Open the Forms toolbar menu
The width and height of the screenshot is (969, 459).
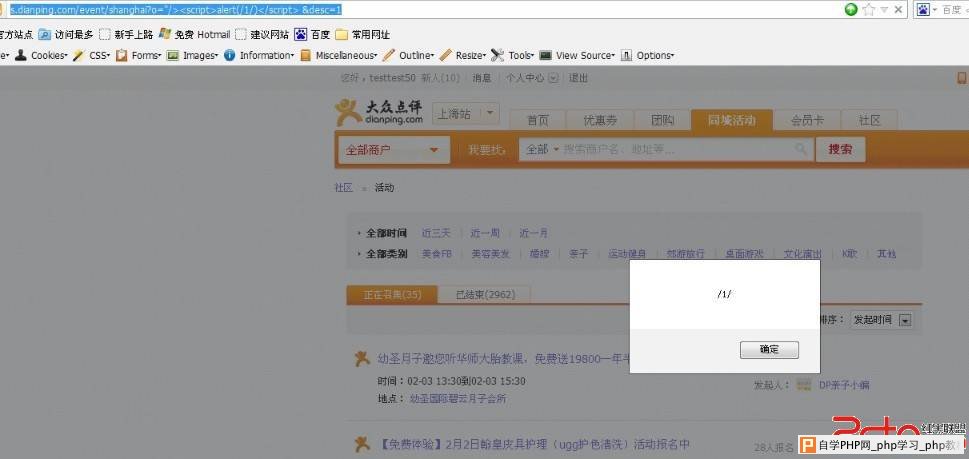[138, 55]
